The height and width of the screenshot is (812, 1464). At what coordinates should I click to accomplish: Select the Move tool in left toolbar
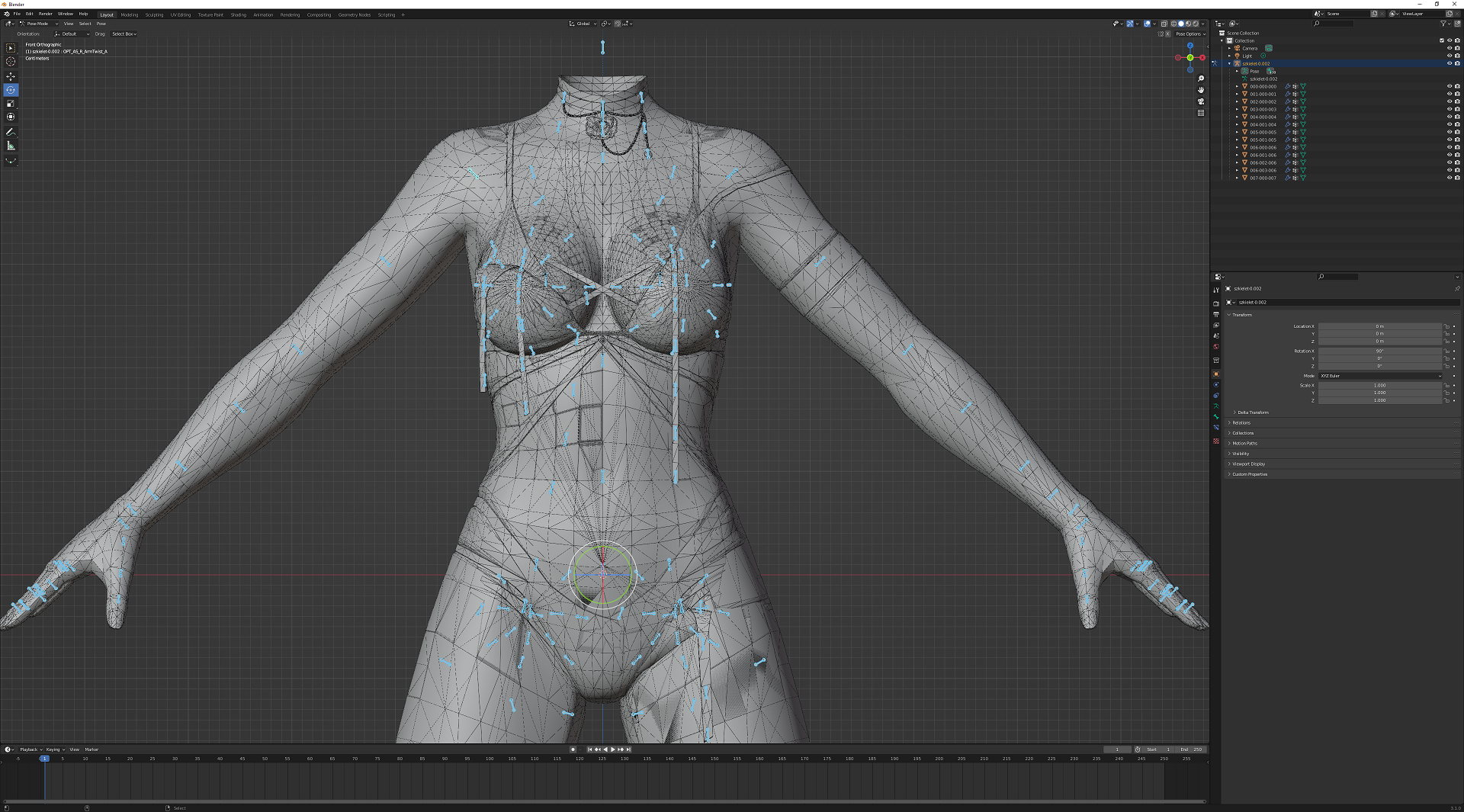11,76
